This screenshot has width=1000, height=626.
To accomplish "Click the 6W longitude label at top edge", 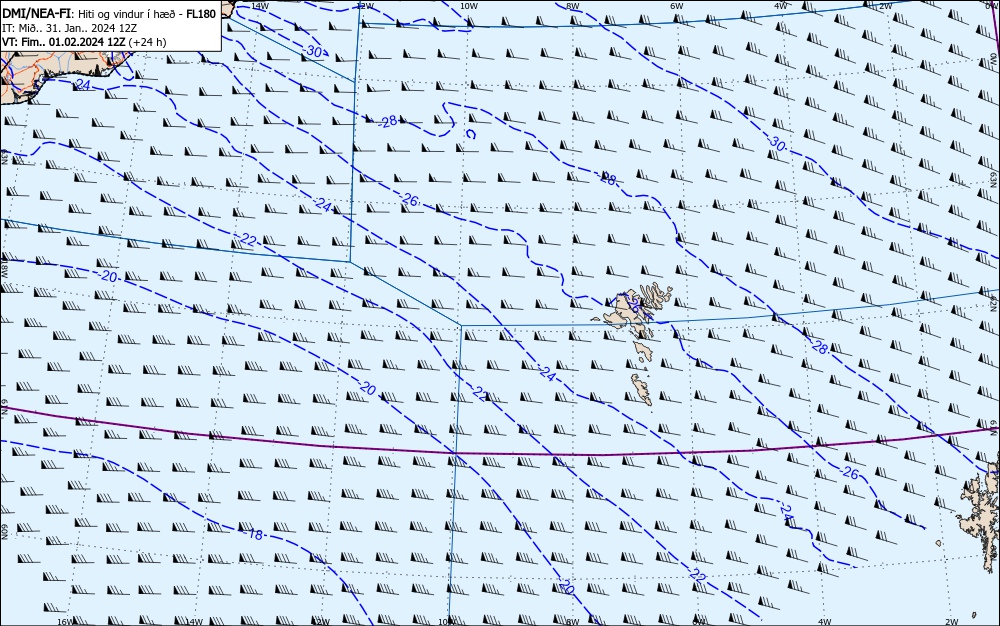I will (x=677, y=5).
